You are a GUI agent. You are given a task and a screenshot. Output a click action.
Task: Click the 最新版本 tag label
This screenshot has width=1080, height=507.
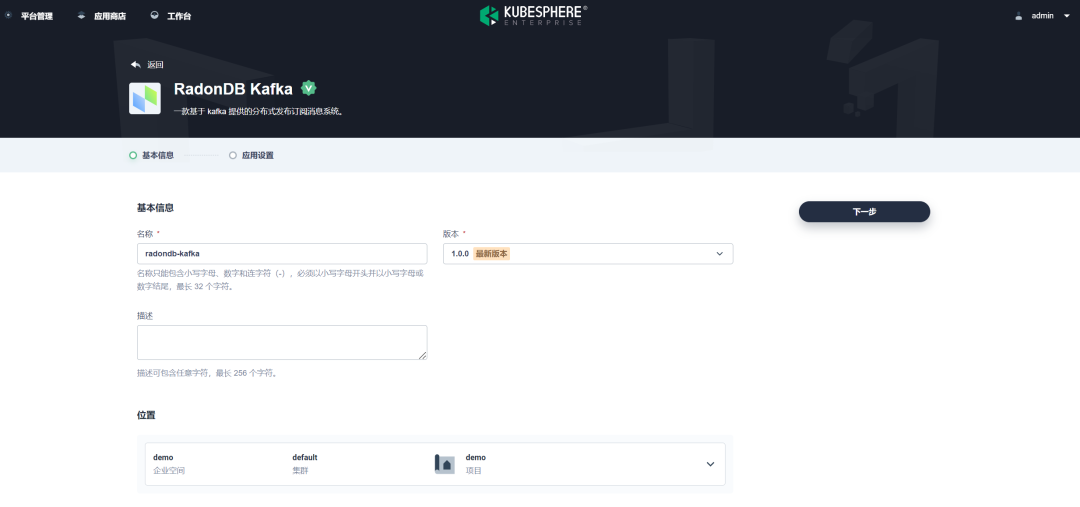pos(491,254)
